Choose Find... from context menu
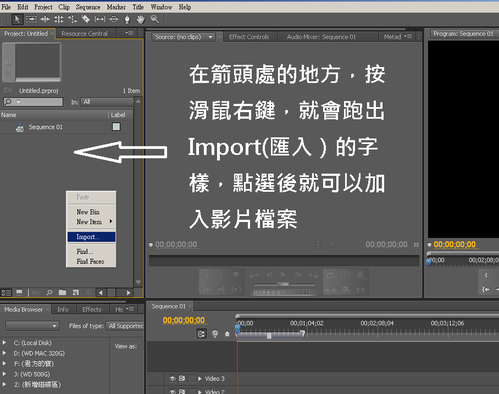499x394 pixels. coord(91,251)
